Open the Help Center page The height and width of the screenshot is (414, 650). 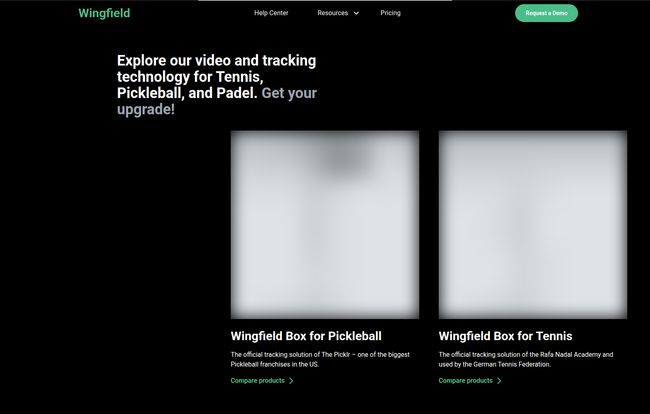click(271, 13)
